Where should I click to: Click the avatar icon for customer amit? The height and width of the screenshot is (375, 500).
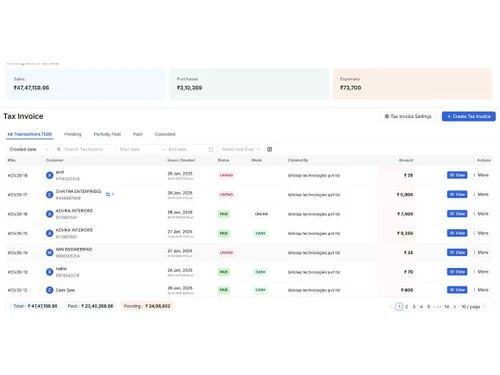(50, 175)
